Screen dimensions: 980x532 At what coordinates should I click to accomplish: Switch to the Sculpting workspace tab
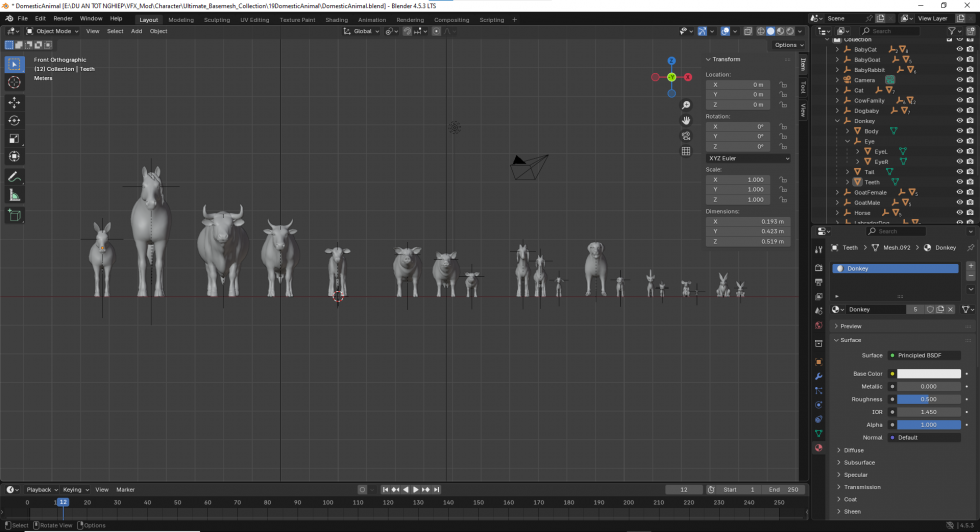(x=216, y=19)
